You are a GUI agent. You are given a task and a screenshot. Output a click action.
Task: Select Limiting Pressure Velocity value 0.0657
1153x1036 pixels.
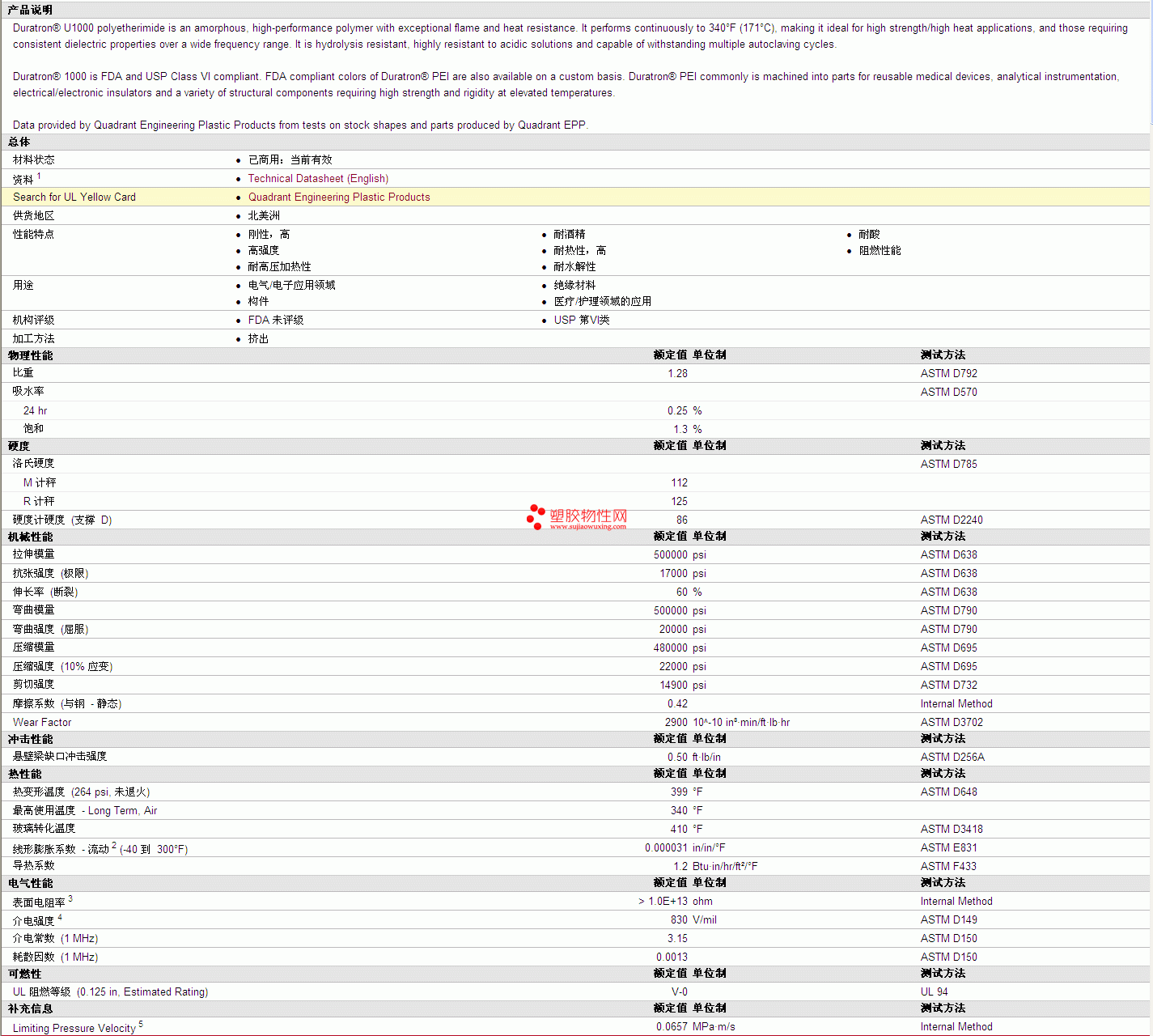click(x=672, y=1027)
